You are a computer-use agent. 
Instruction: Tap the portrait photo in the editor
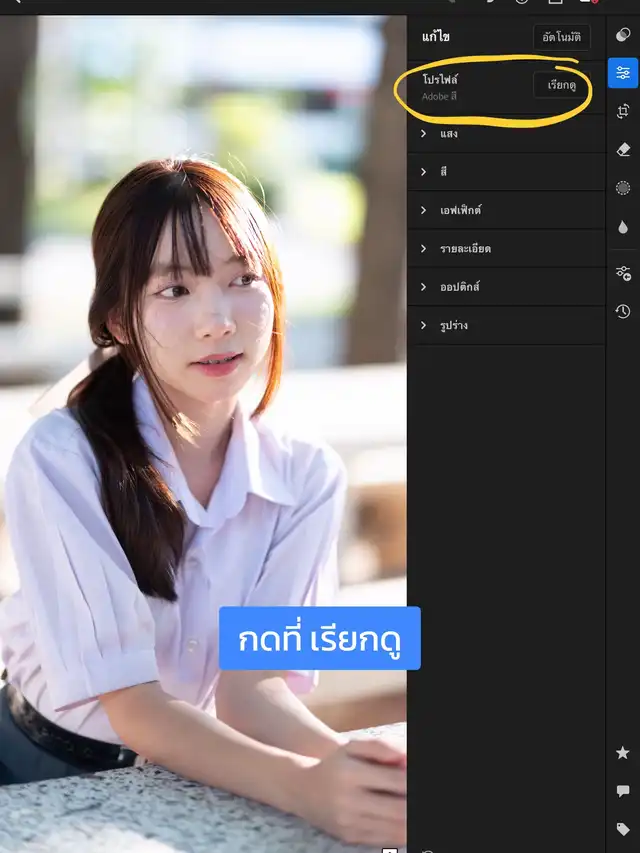(200, 400)
